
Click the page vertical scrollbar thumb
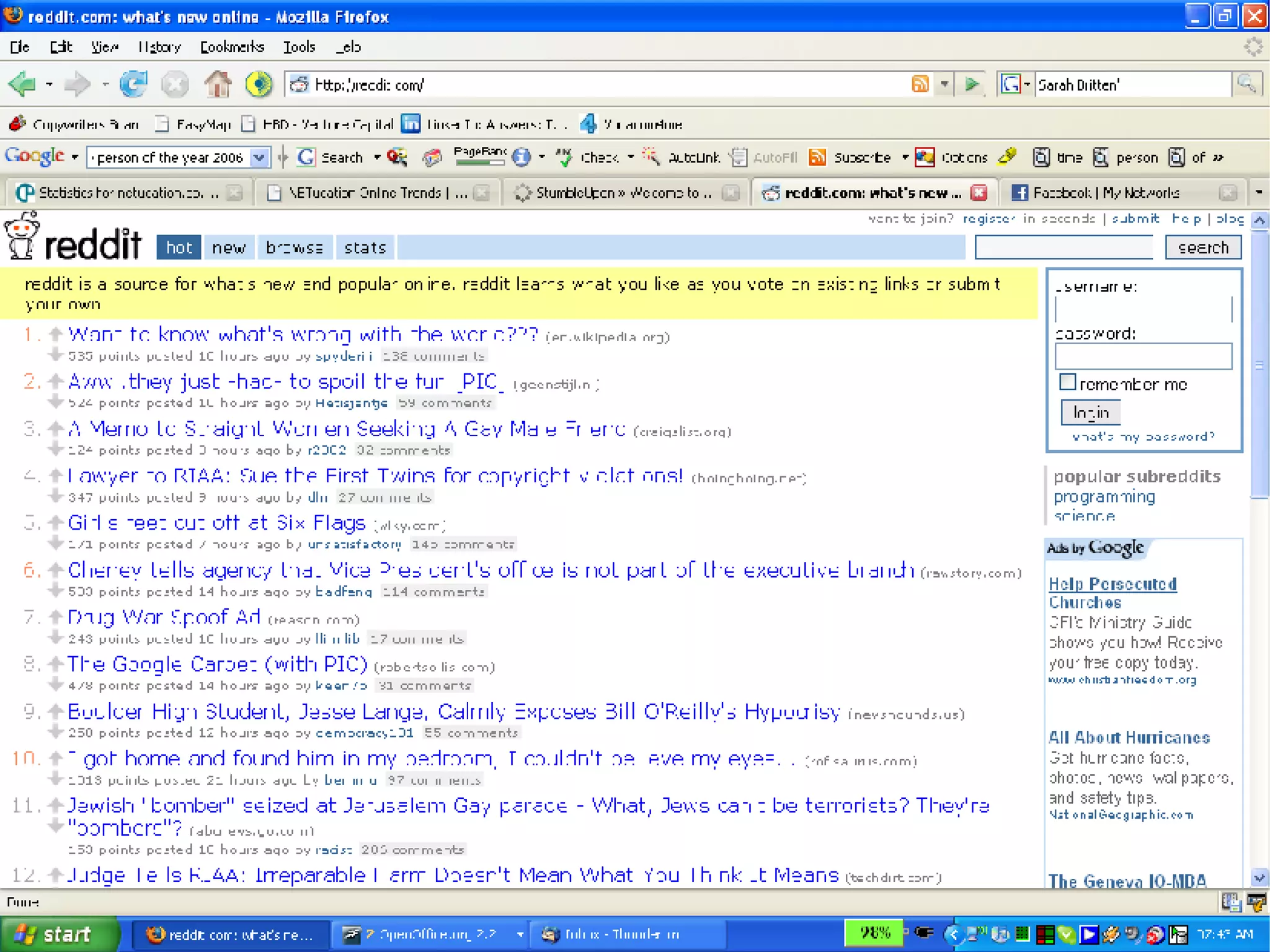point(1259,366)
